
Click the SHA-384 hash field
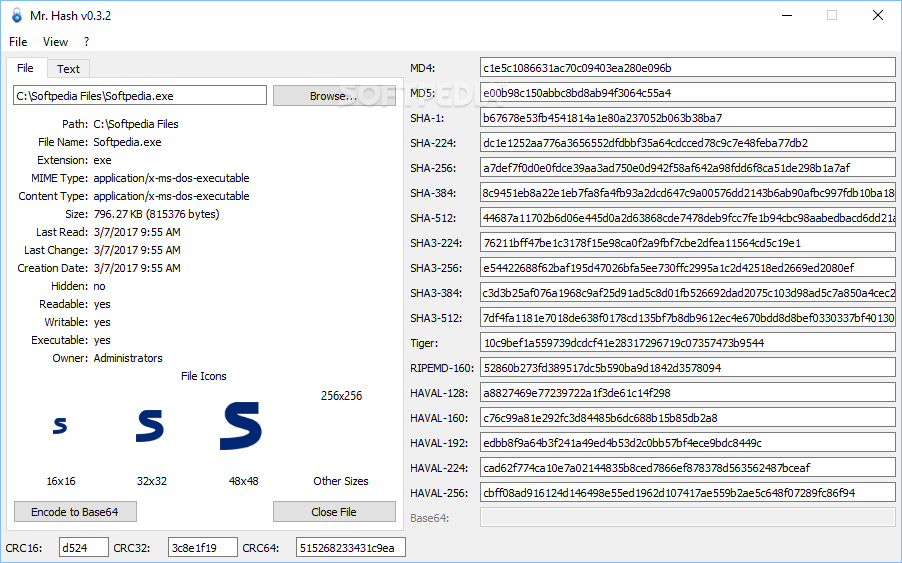point(687,193)
